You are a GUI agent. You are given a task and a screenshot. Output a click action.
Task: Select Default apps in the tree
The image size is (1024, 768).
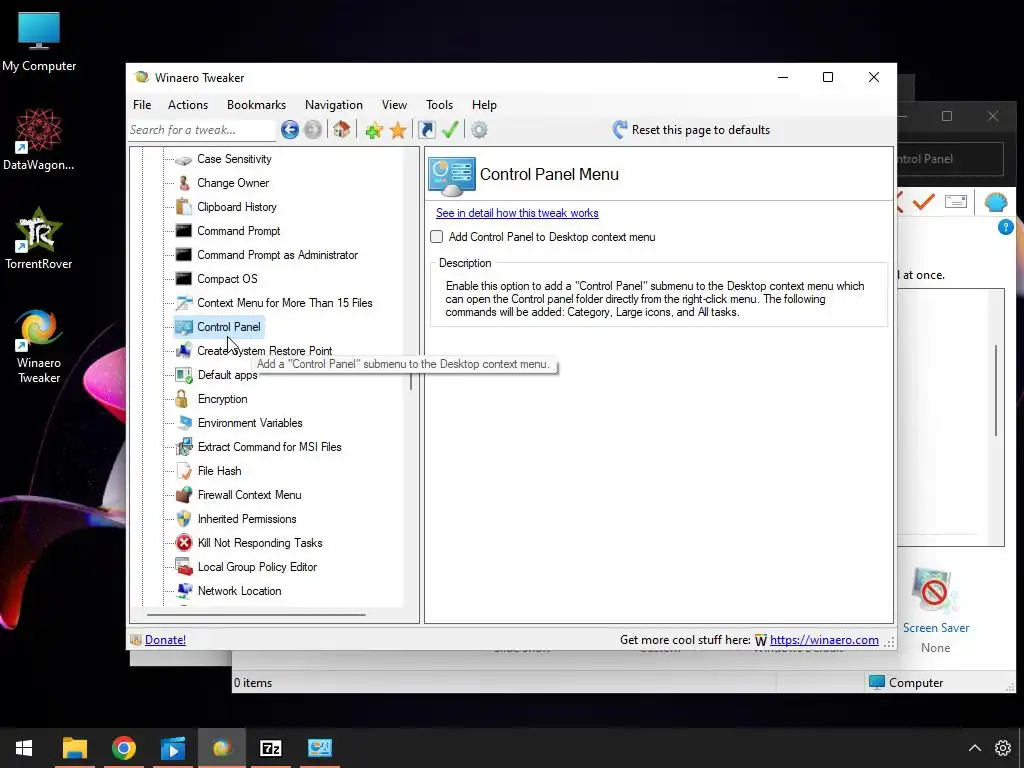pos(227,375)
